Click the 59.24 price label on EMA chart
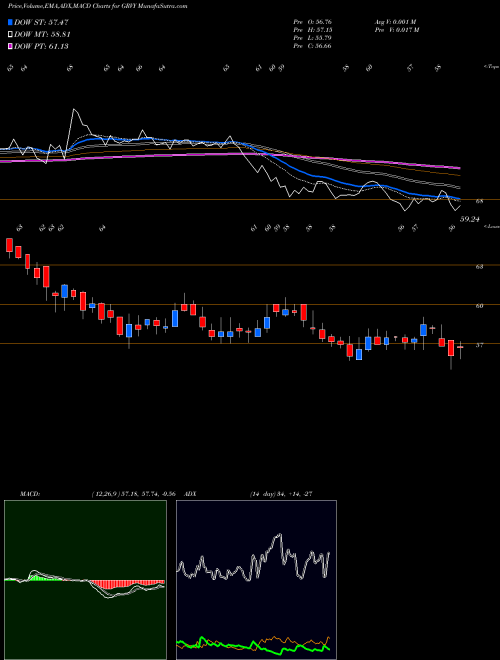Screen dimensions: 500x660 click(470, 219)
